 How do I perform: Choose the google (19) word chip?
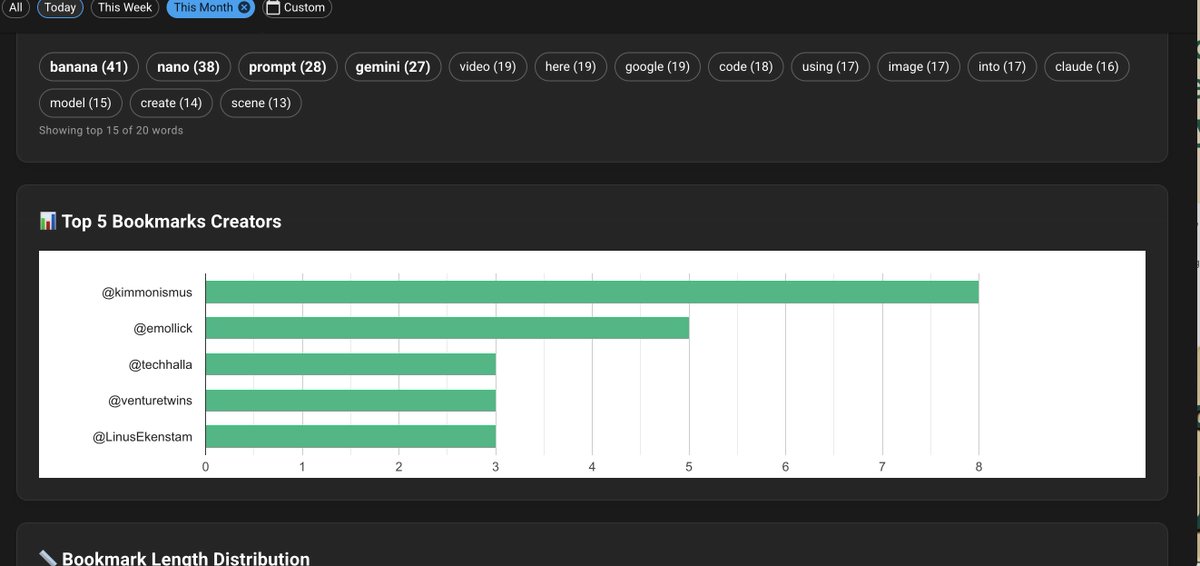click(x=658, y=67)
